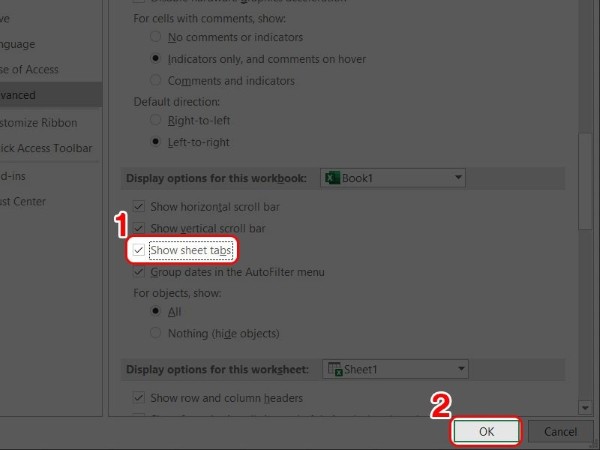Click the scroll down arrow of options pane

(585, 408)
